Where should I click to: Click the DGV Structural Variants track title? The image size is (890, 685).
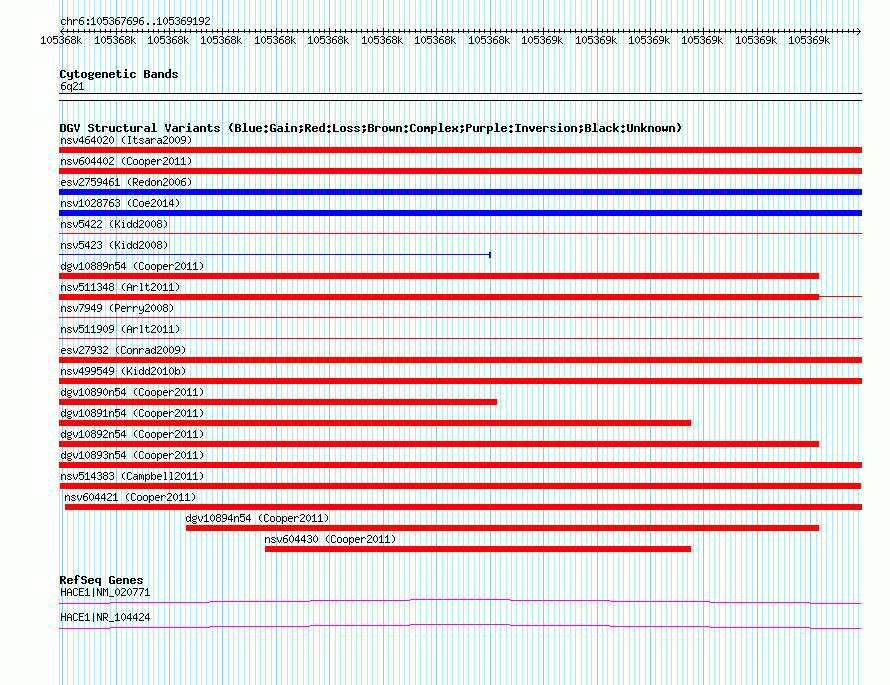point(370,128)
